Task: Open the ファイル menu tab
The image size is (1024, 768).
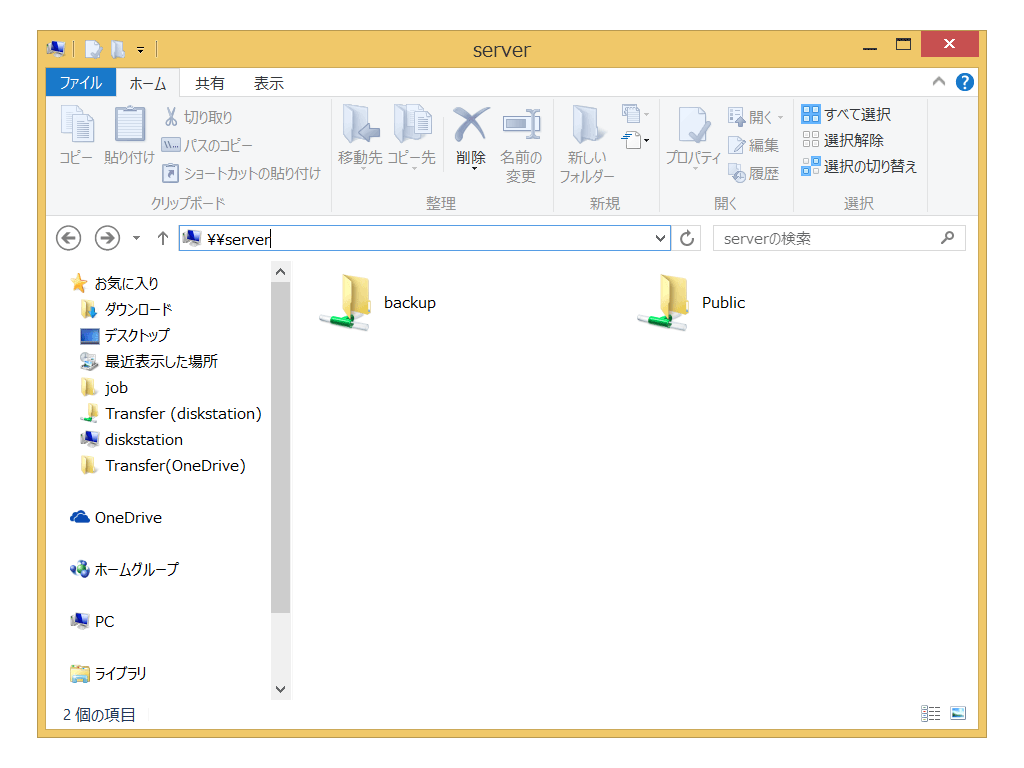Action: [80, 83]
